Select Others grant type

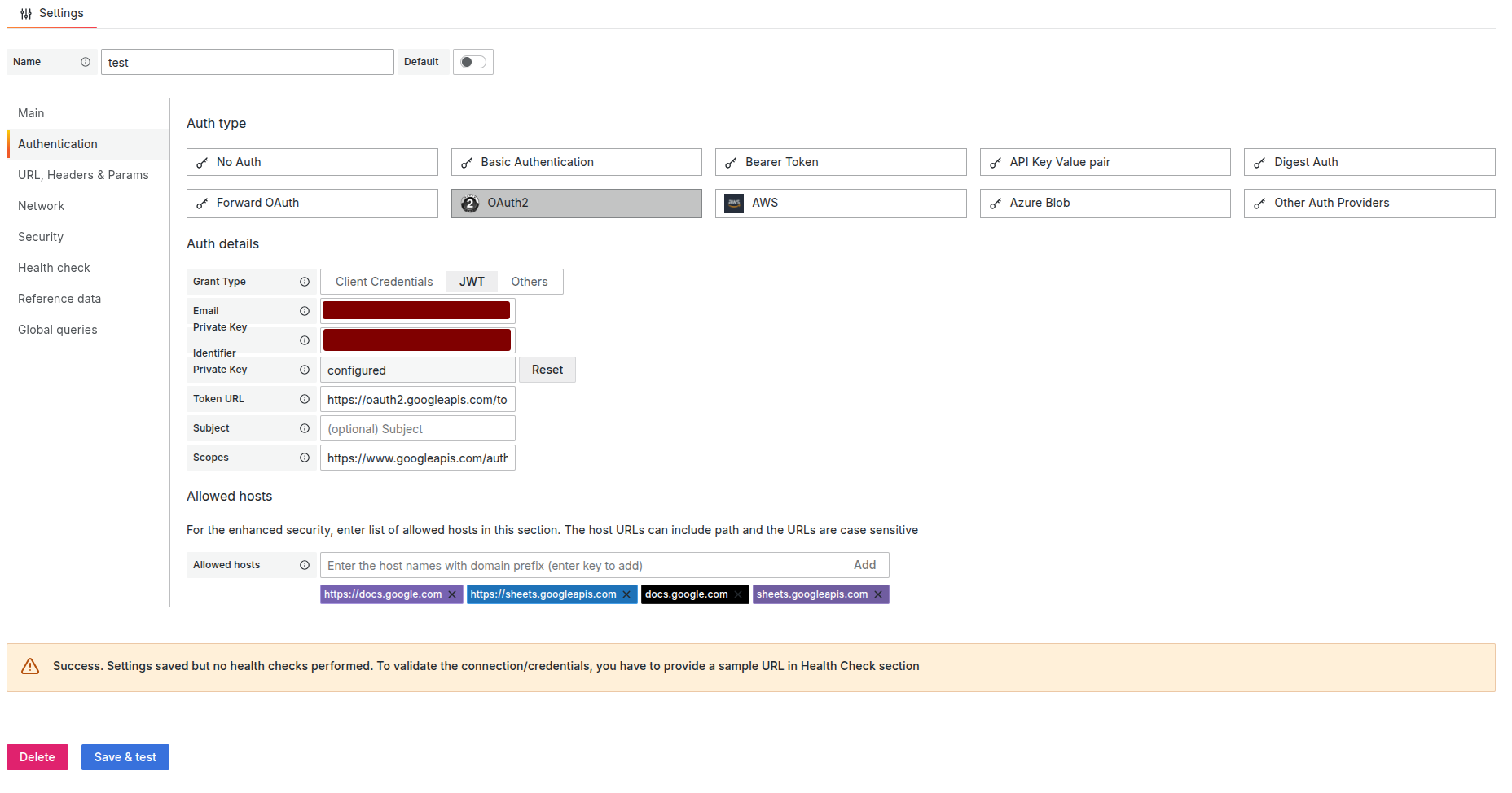pyautogui.click(x=529, y=281)
